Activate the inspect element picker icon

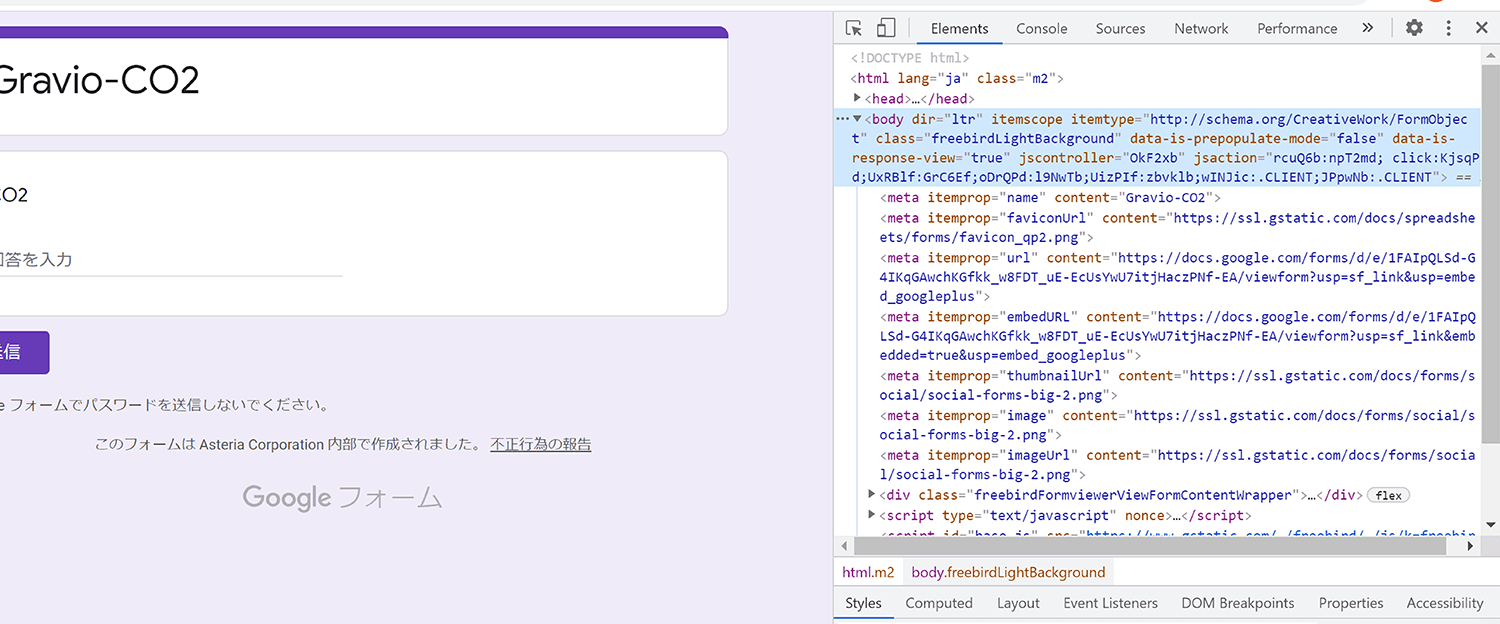pyautogui.click(x=853, y=28)
